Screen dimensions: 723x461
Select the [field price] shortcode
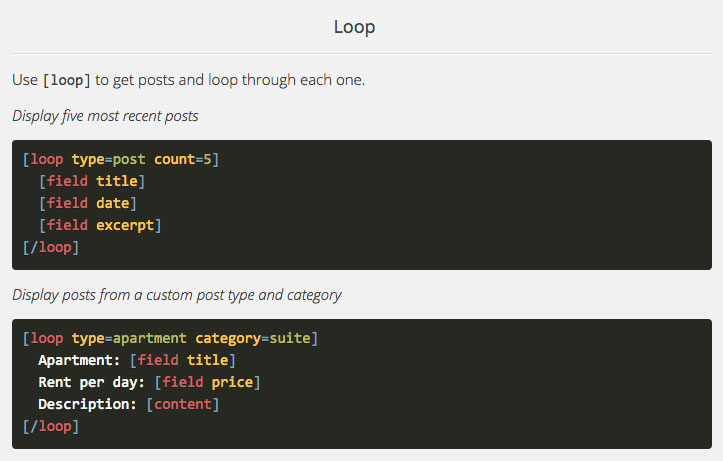[207, 382]
